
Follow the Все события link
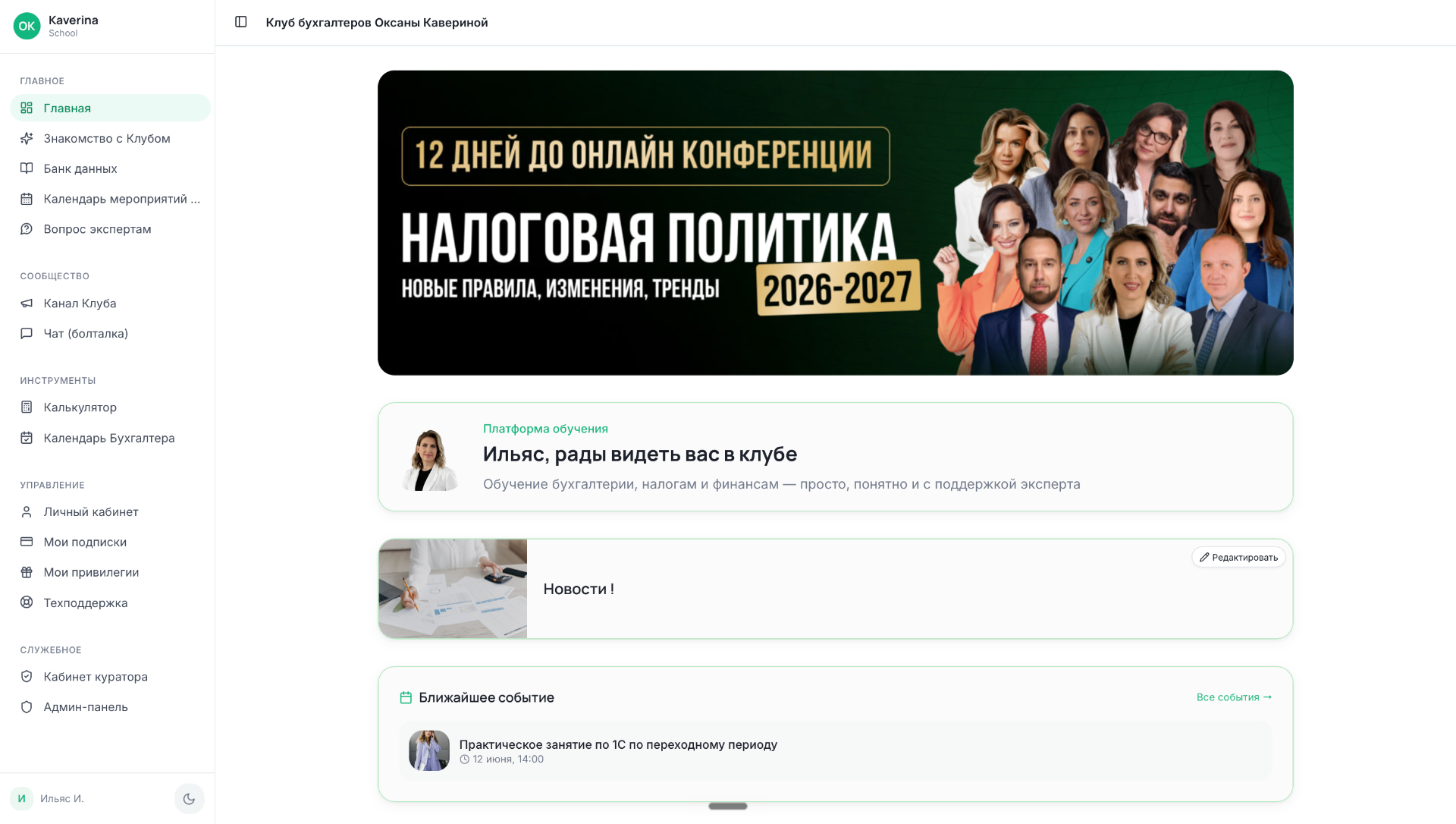1234,697
